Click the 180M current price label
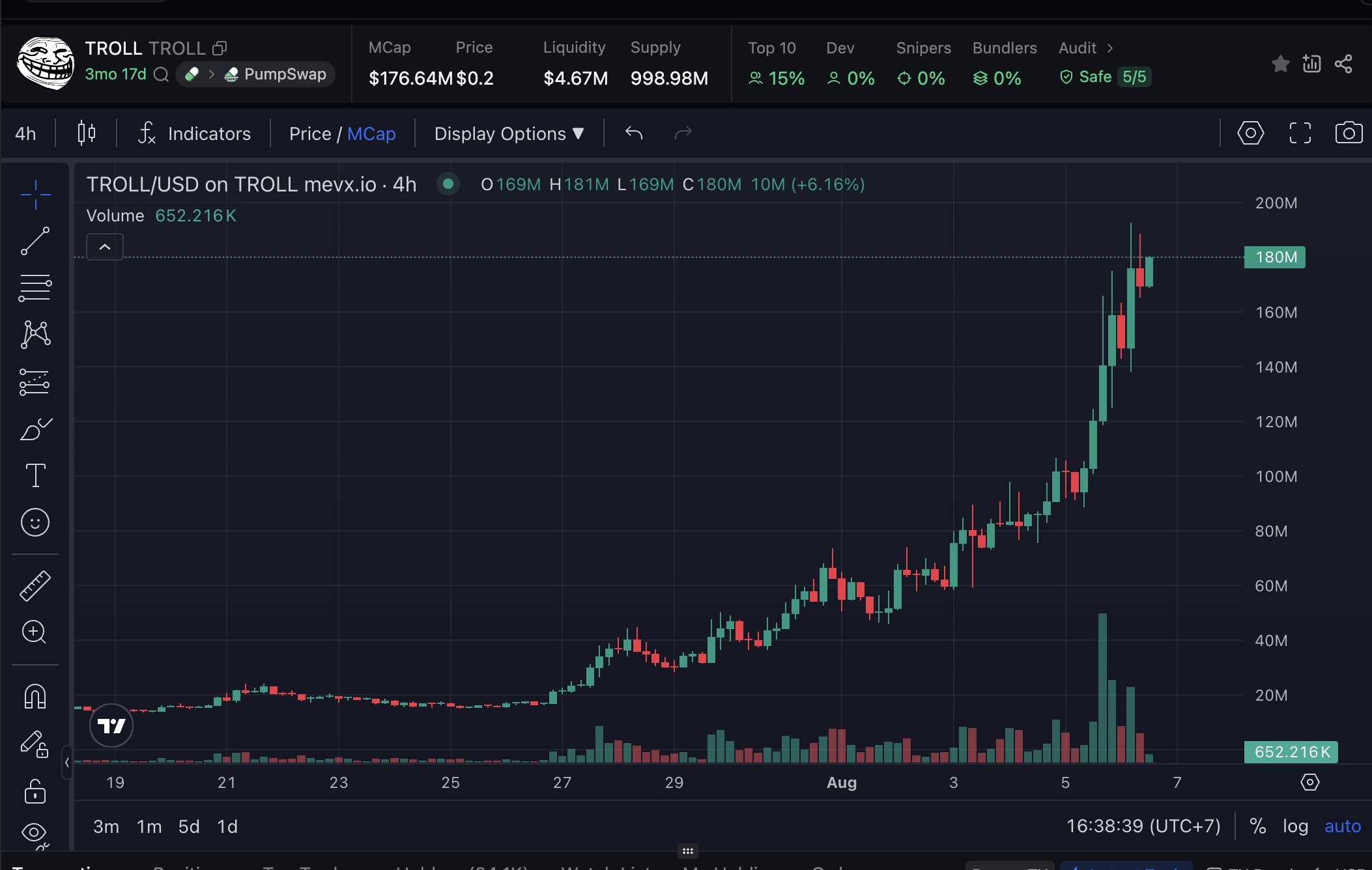Screen dimensions: 1372x870 point(1275,257)
